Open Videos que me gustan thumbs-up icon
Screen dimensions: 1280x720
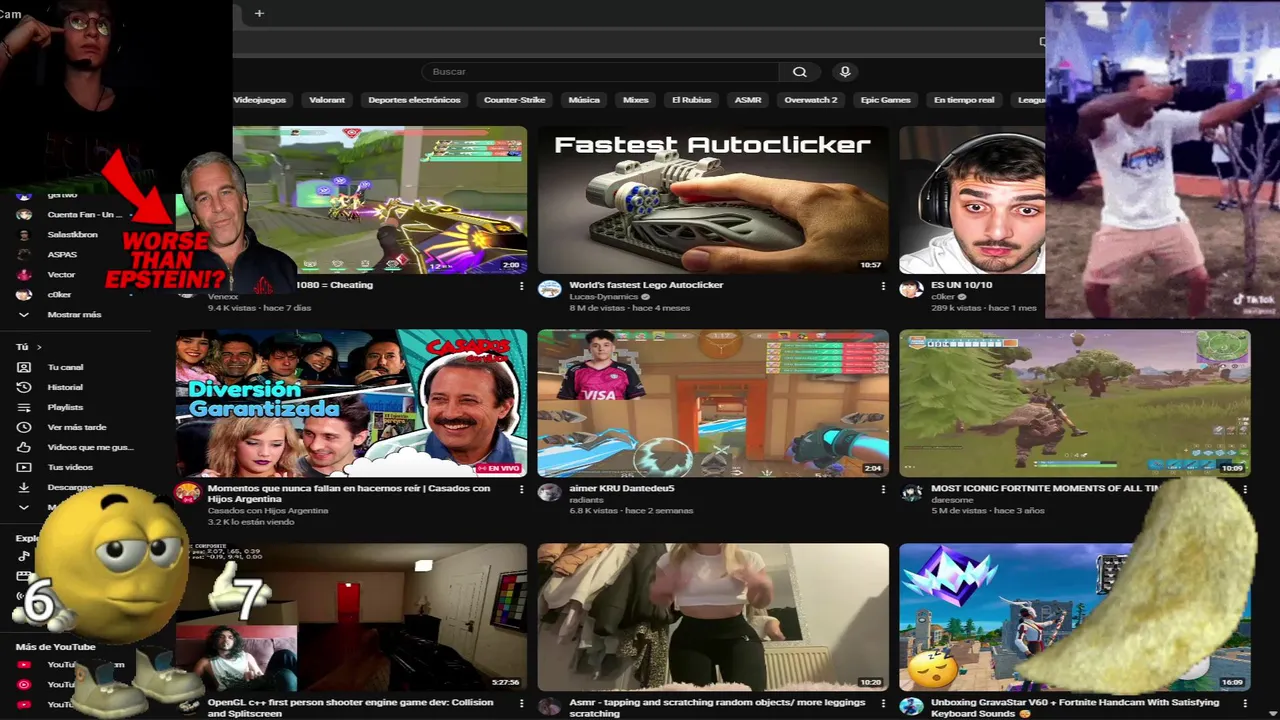point(24,447)
